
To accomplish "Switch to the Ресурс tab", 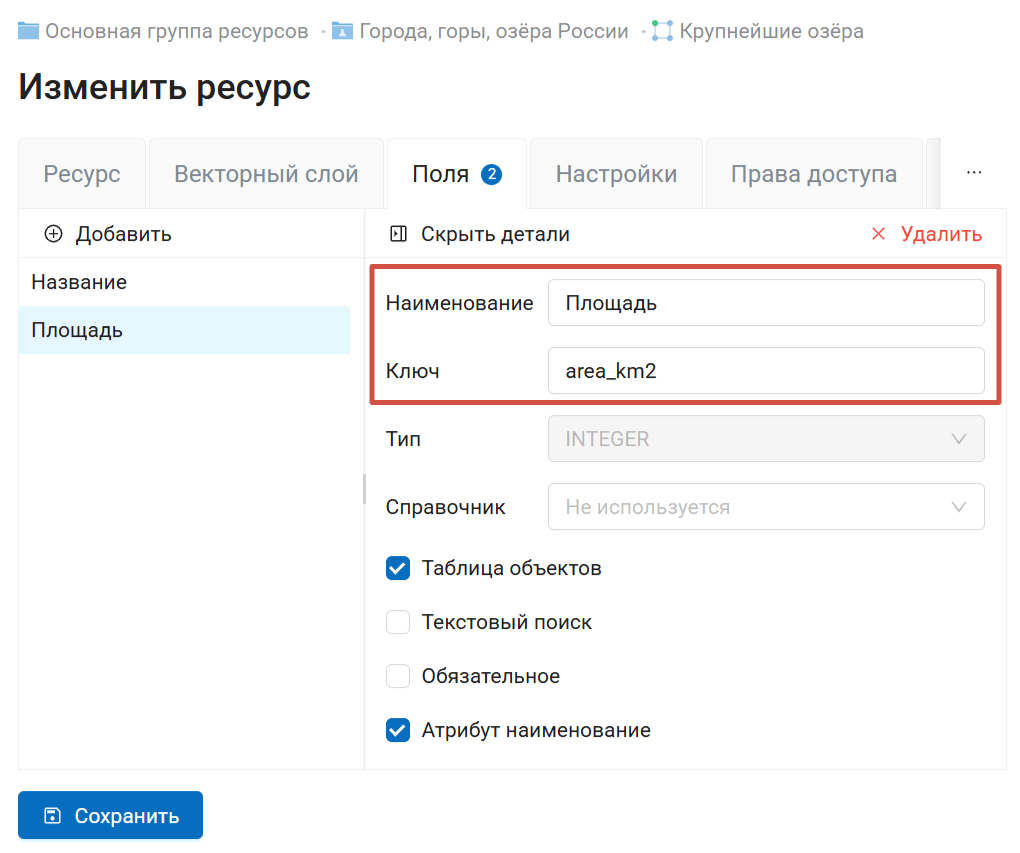I will 82,174.
